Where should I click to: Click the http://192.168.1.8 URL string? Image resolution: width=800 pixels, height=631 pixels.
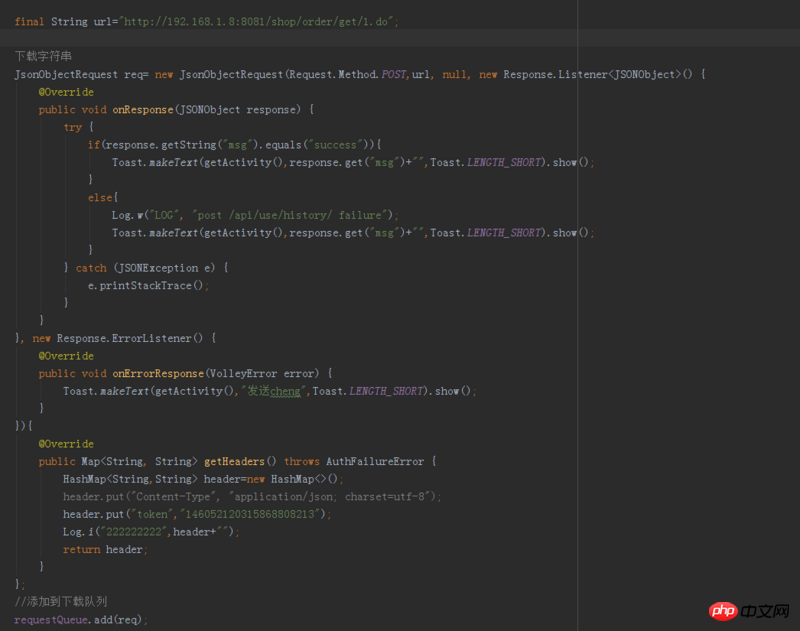coord(258,21)
